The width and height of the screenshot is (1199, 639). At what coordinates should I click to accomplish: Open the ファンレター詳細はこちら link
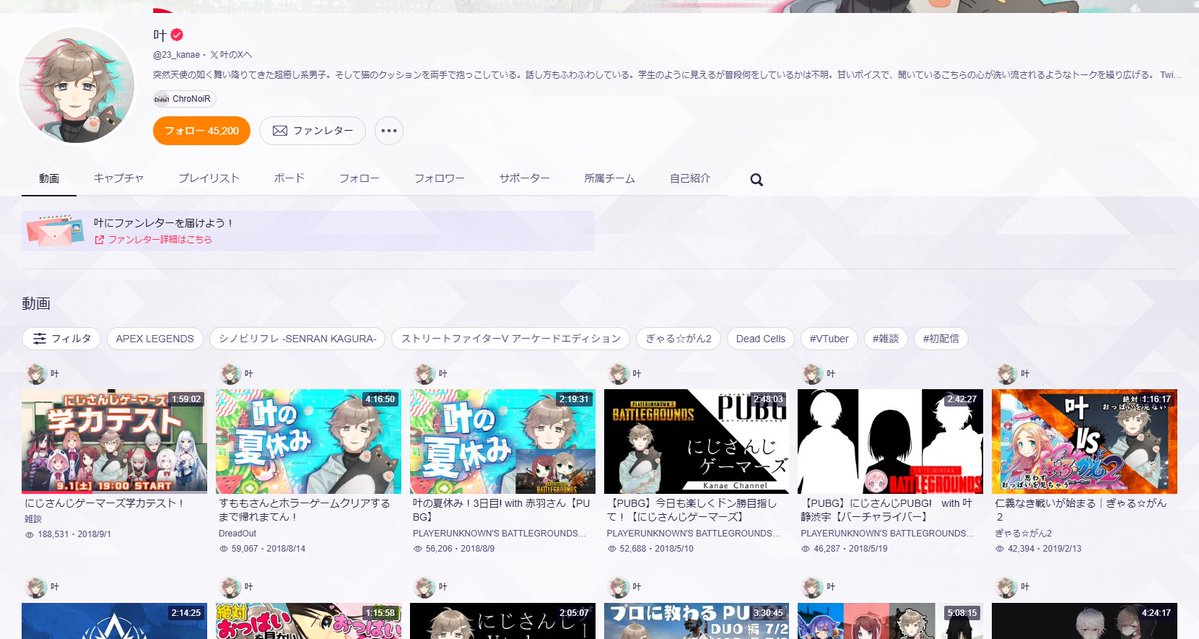(x=153, y=239)
